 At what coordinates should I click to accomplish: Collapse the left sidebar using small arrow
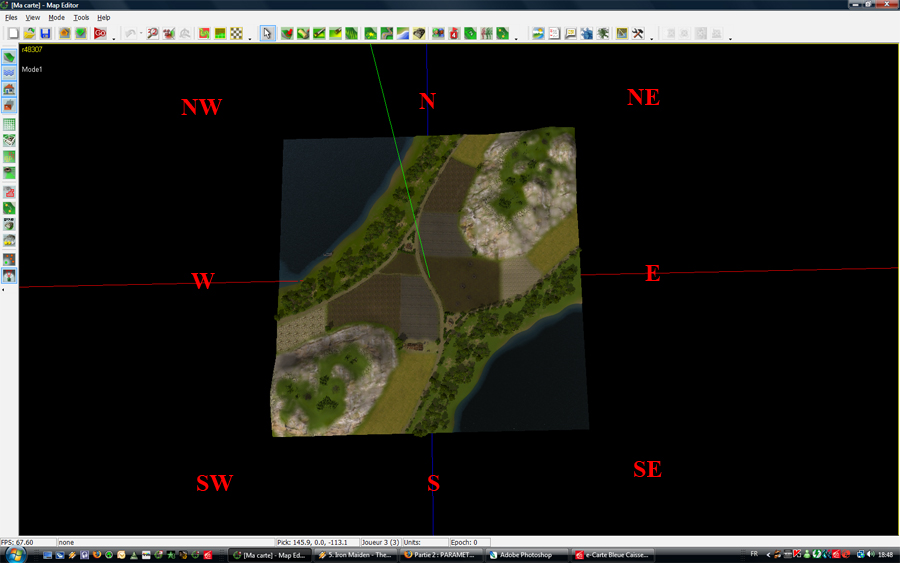(x=3, y=290)
